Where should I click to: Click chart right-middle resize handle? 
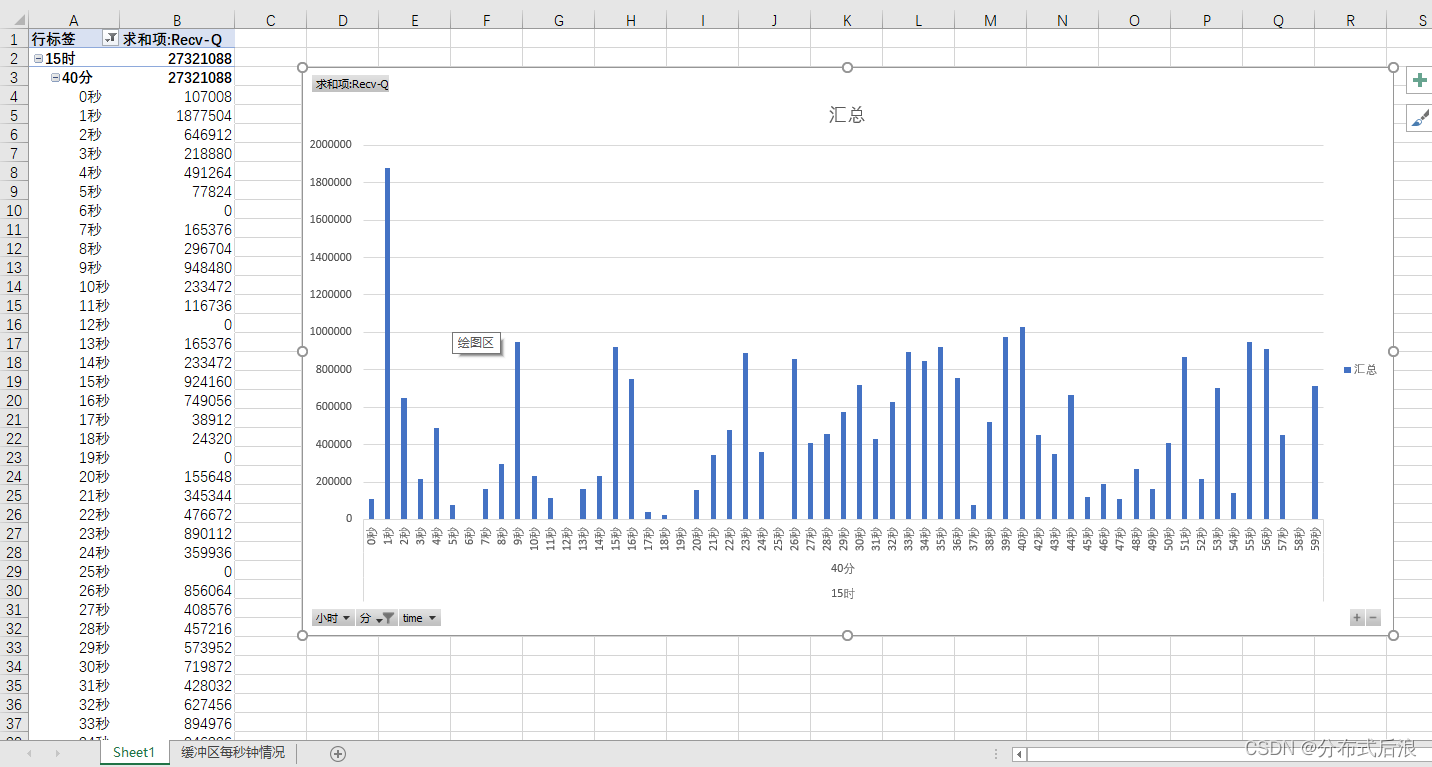1393,351
